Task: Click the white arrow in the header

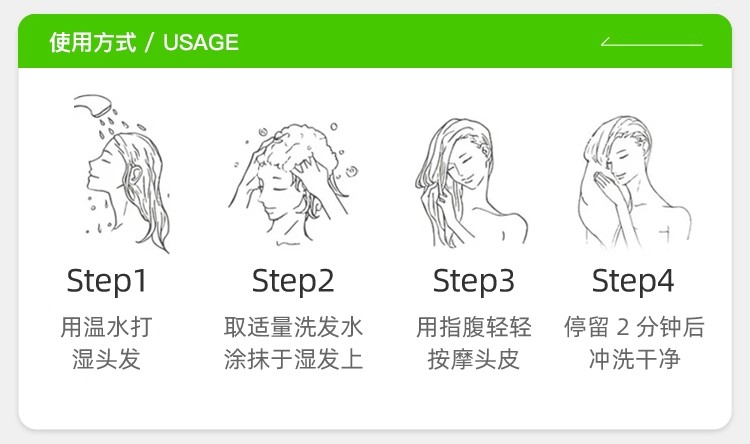Action: (651, 42)
